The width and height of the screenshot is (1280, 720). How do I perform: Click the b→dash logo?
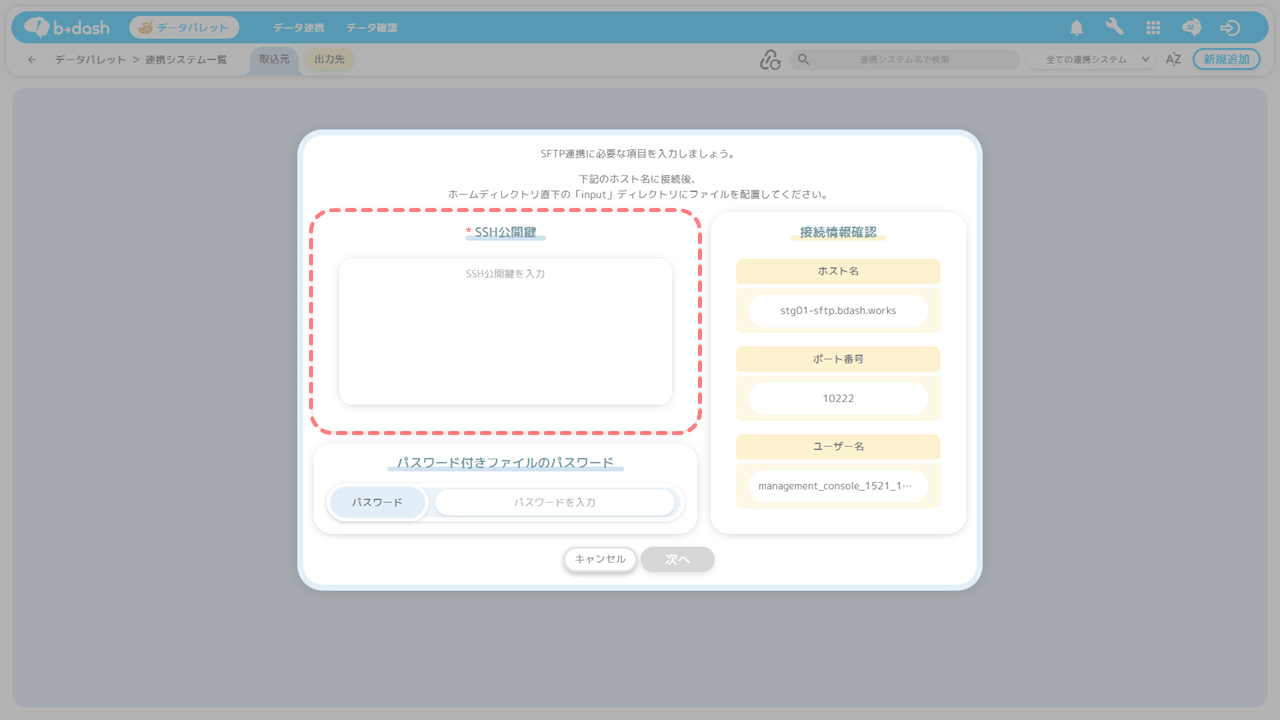(x=67, y=28)
